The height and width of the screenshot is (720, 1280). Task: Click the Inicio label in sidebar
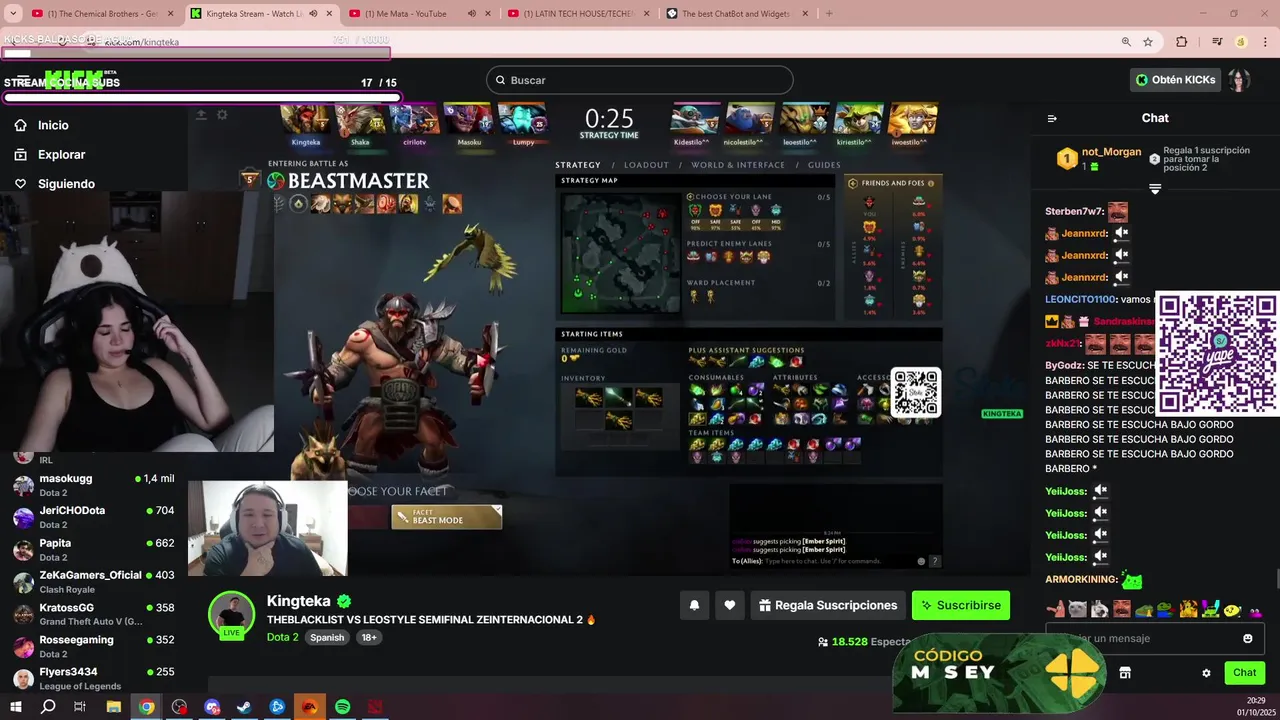pos(53,125)
